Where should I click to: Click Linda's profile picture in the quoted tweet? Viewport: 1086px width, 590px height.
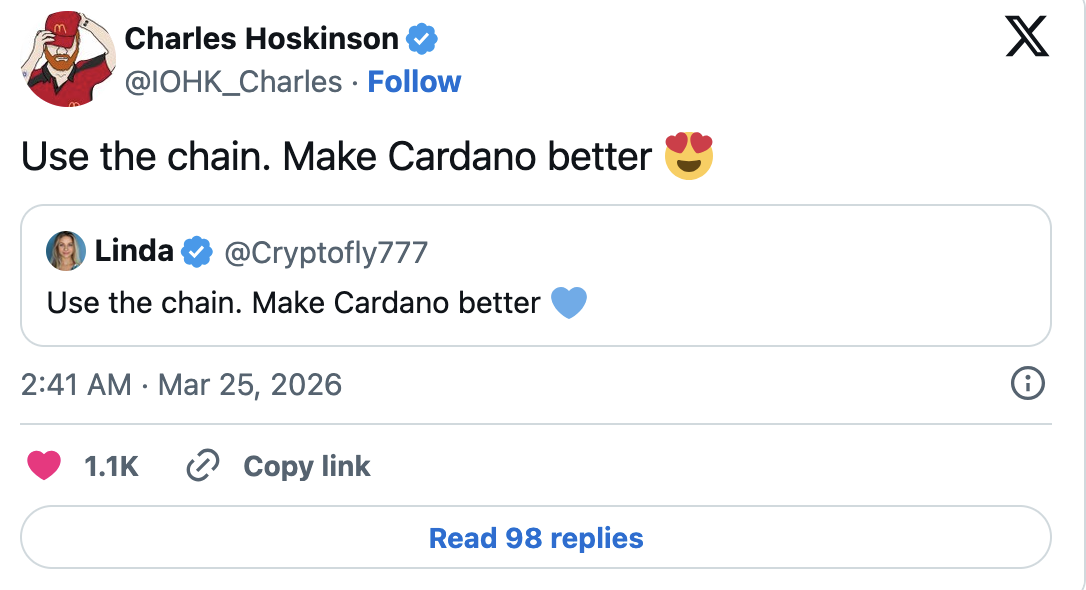click(63, 250)
